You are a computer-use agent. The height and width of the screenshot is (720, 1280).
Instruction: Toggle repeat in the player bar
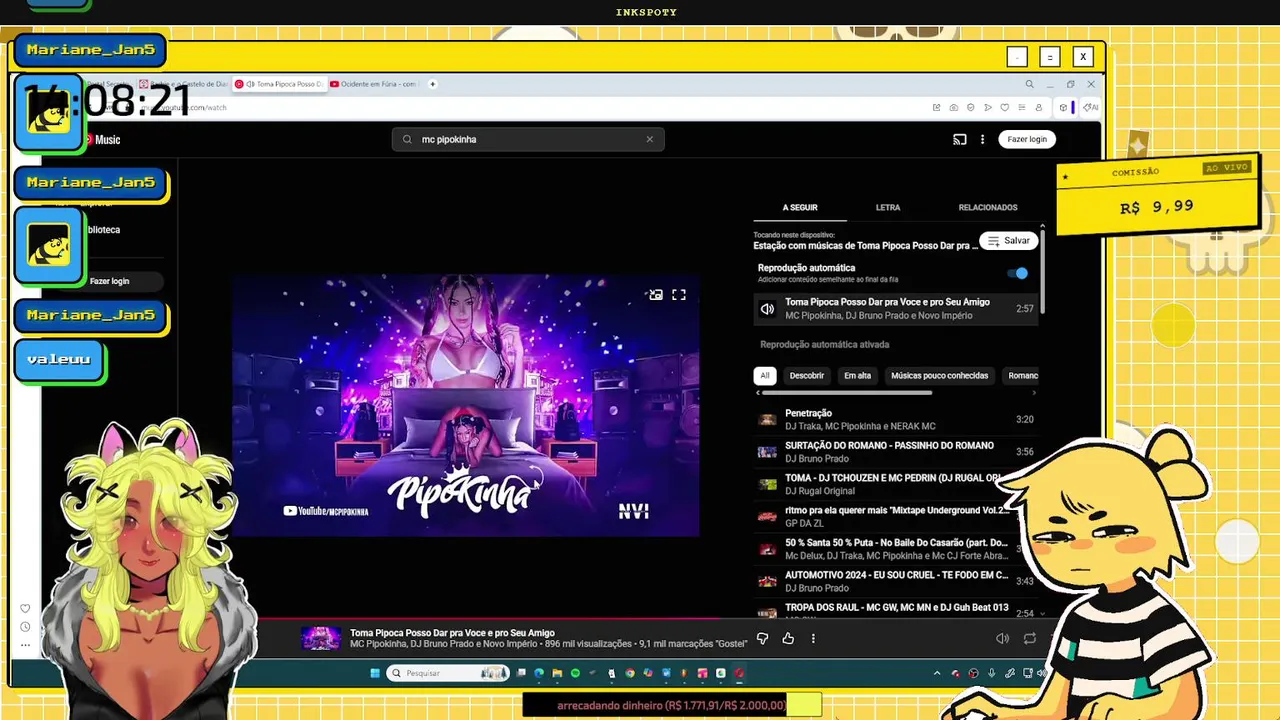coord(1029,638)
